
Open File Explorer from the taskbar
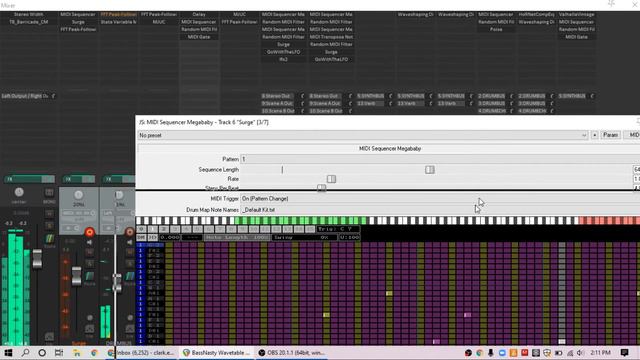point(77,353)
